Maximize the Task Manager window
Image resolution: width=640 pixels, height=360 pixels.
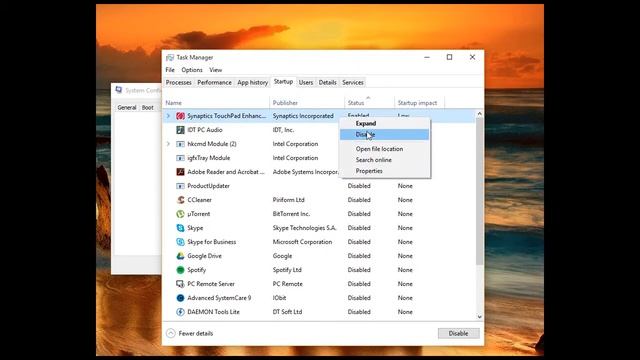[x=449, y=58]
